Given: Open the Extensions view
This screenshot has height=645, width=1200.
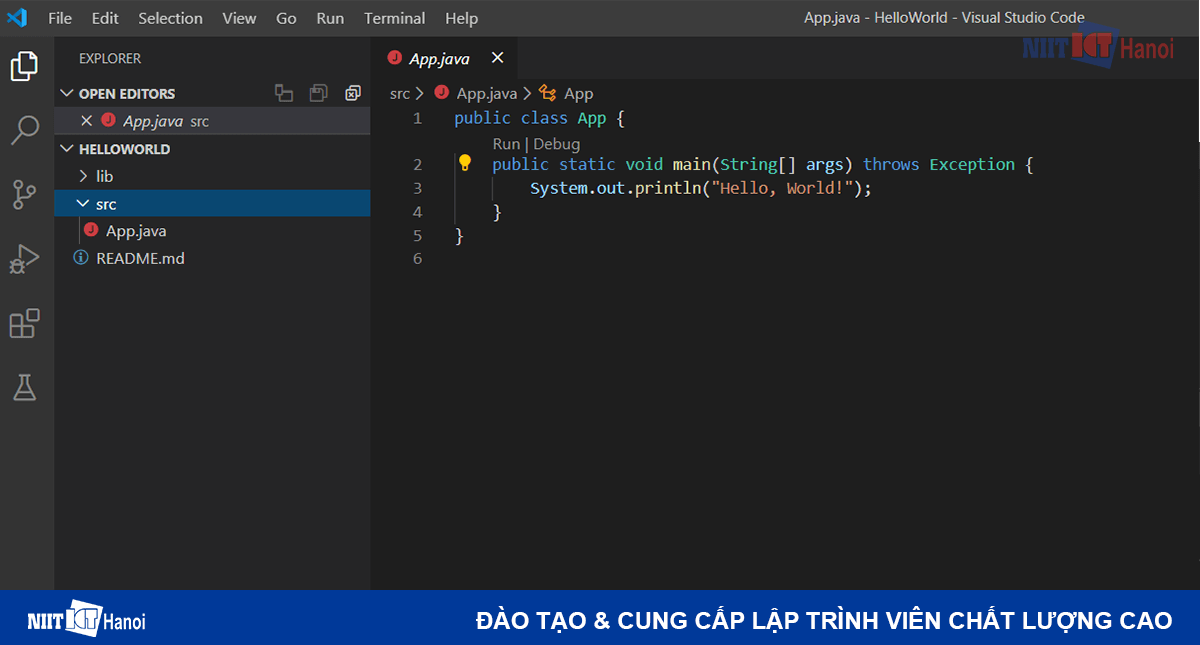Looking at the screenshot, I should point(25,323).
